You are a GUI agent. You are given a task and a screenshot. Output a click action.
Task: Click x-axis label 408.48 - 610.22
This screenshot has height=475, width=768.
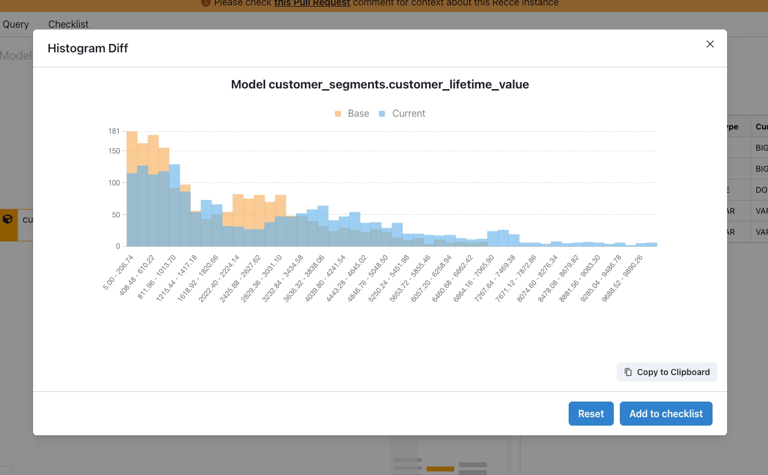[x=137, y=275]
